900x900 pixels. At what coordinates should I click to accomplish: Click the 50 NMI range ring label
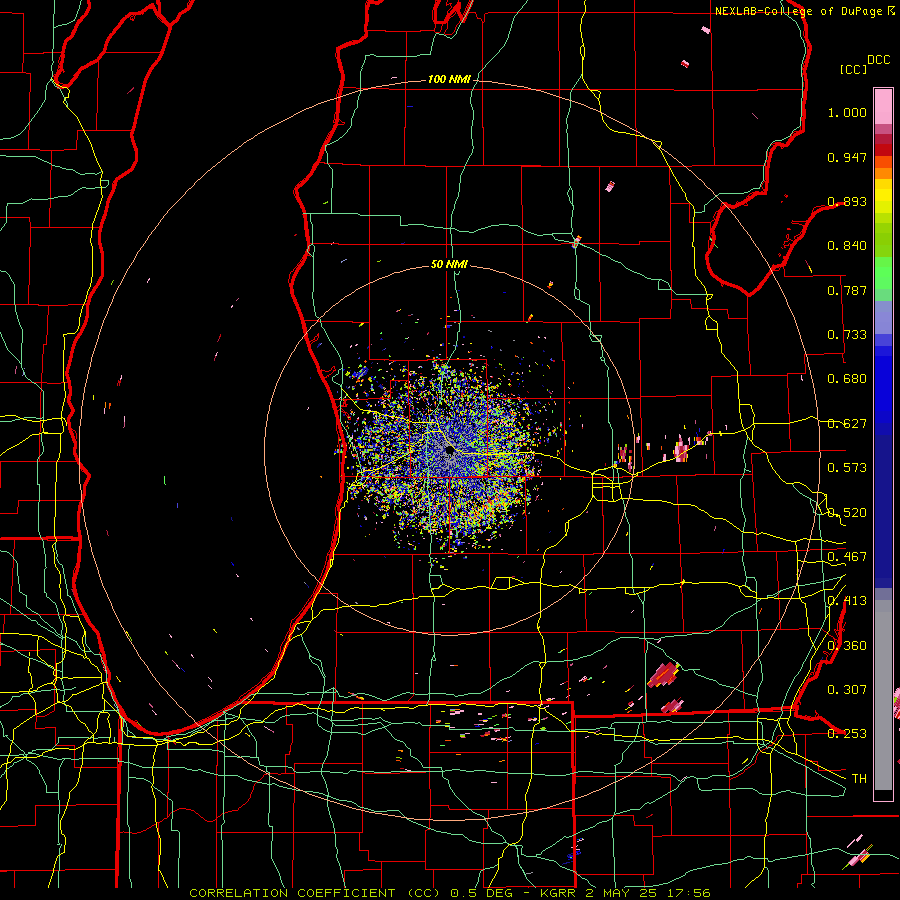pos(449,264)
